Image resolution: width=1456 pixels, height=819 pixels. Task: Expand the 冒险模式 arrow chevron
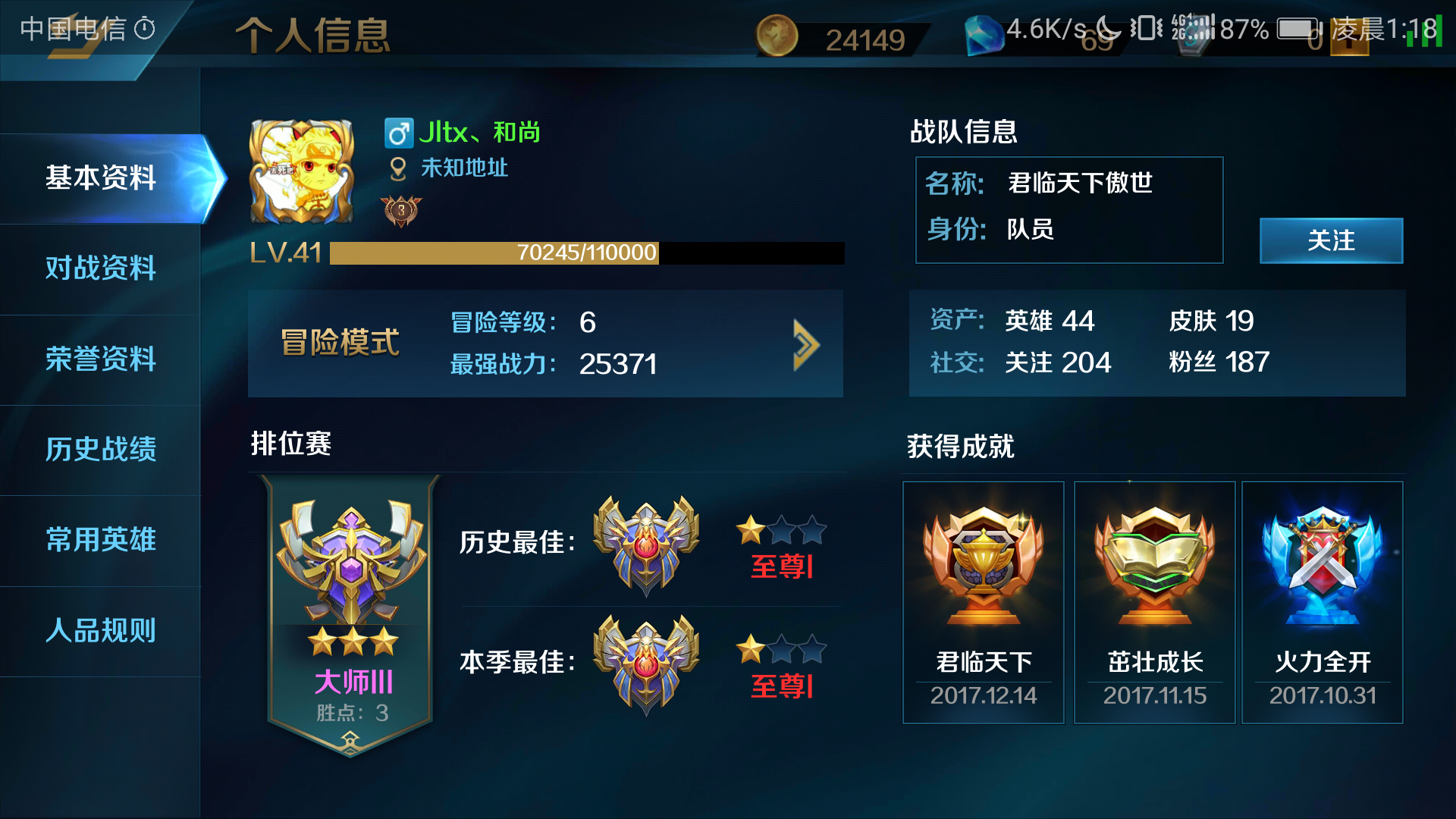click(806, 345)
